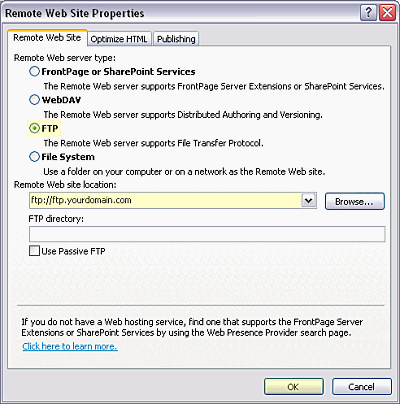This screenshot has height=404, width=400.
Task: Focus the FTP directory input field
Action: (207, 234)
